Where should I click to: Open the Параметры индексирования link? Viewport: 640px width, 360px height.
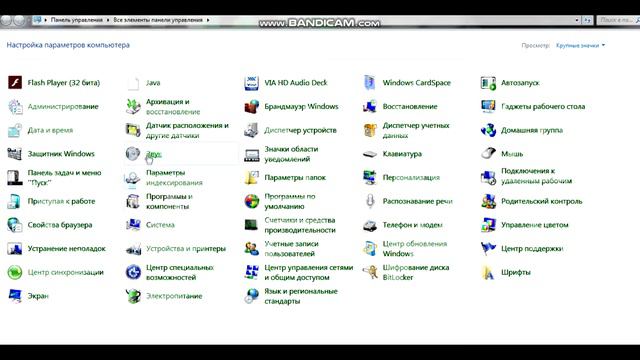pos(174,178)
